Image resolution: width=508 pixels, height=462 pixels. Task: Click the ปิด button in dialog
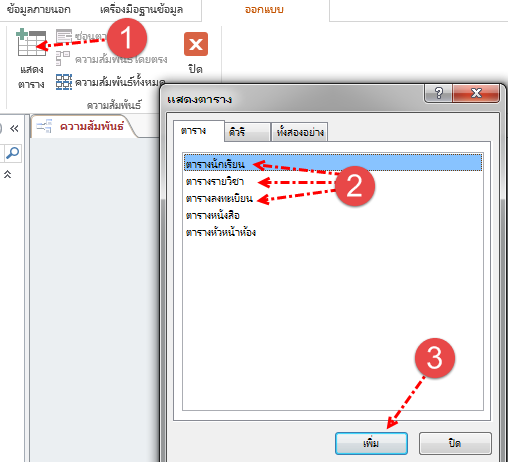[x=455, y=443]
